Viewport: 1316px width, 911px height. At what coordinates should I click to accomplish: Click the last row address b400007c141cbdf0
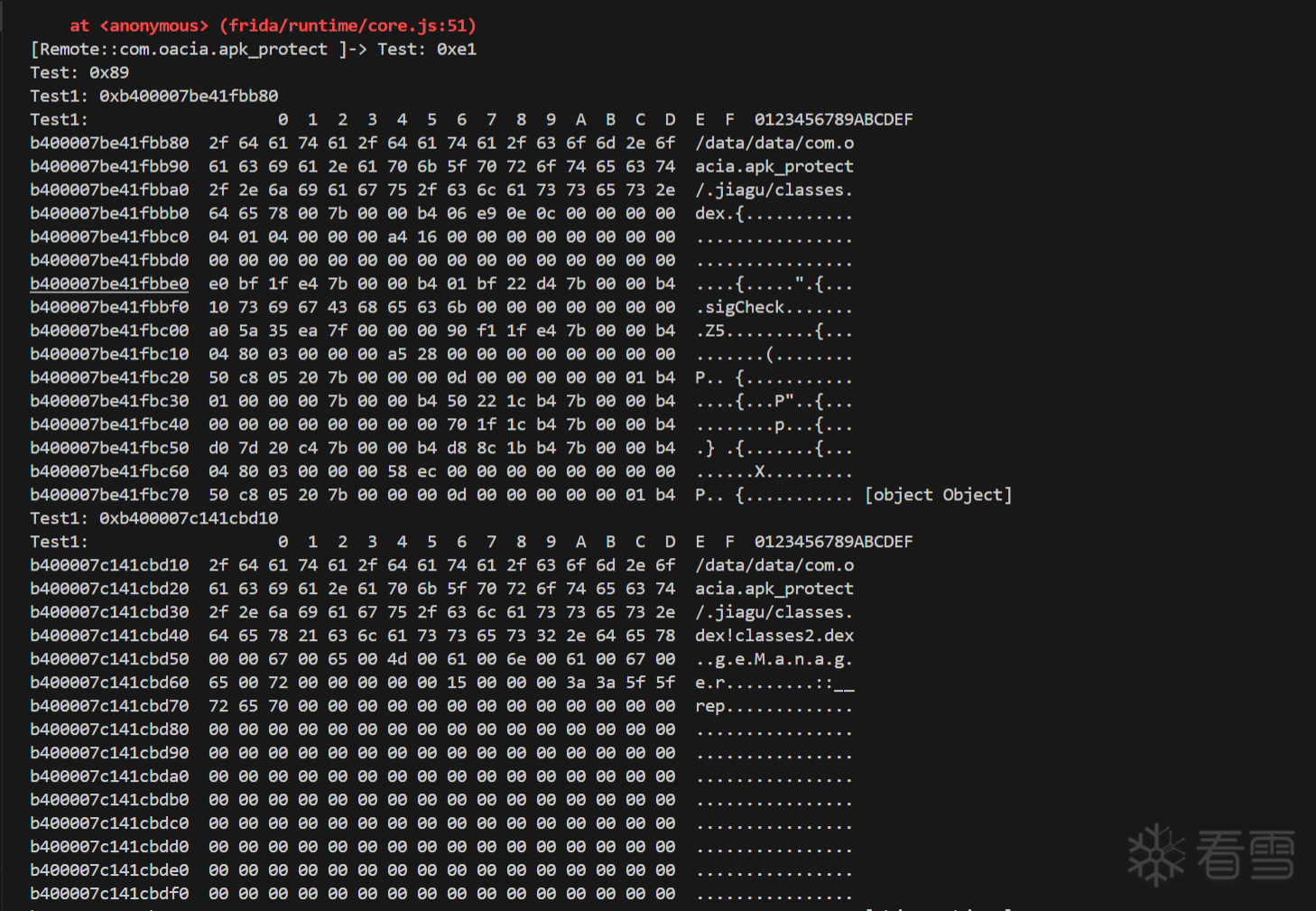pos(109,894)
